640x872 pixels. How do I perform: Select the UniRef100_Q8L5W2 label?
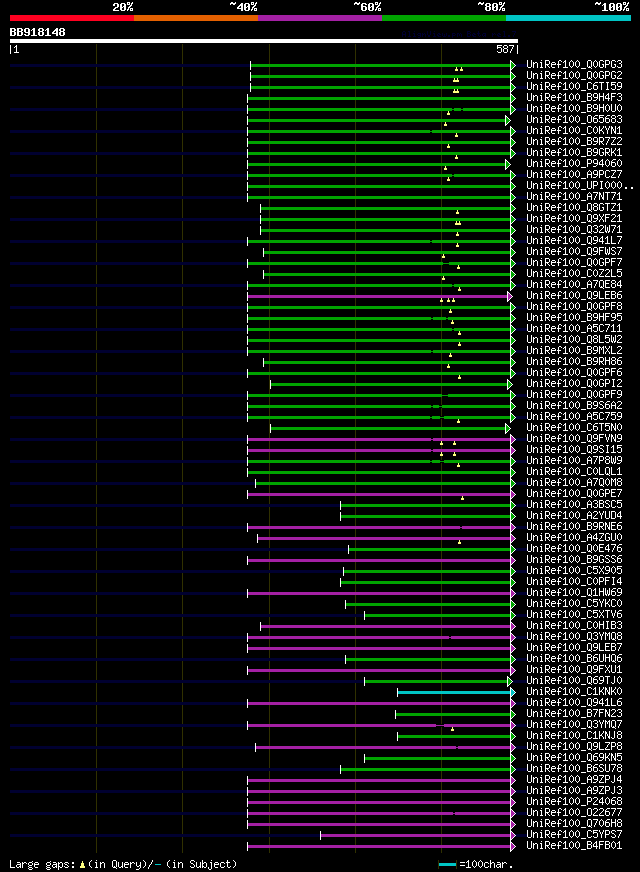coord(574,340)
